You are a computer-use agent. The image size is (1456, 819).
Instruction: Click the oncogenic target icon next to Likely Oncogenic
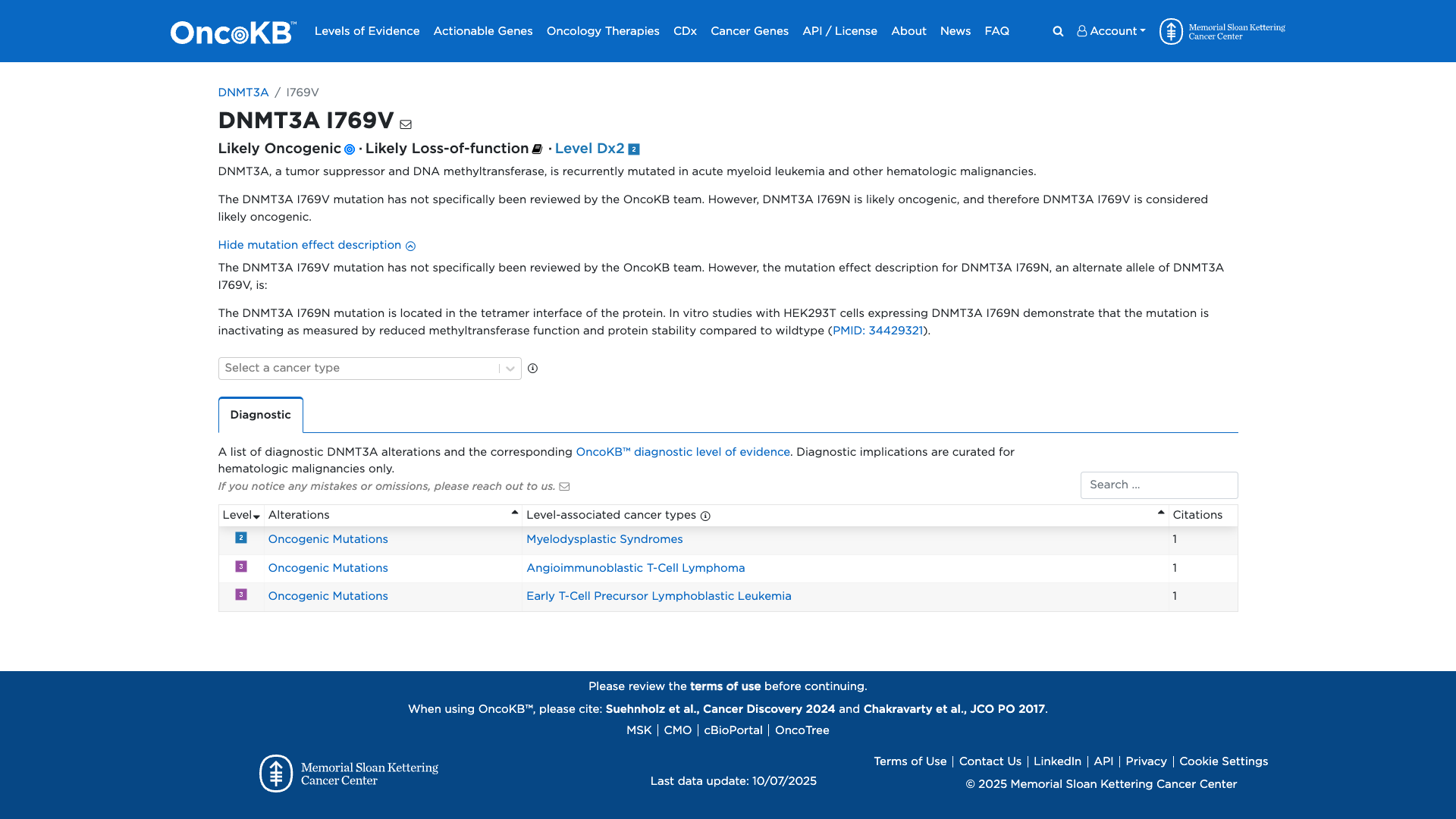pyautogui.click(x=349, y=149)
